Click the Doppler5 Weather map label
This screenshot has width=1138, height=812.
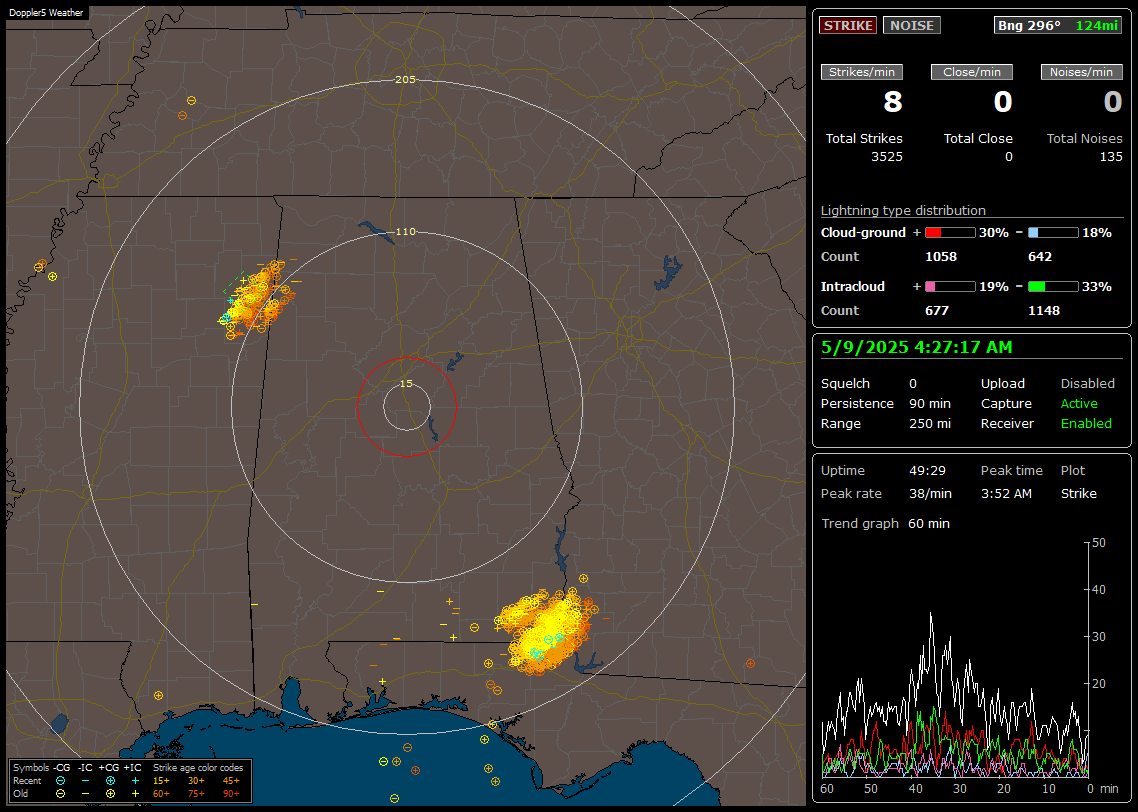pos(46,13)
